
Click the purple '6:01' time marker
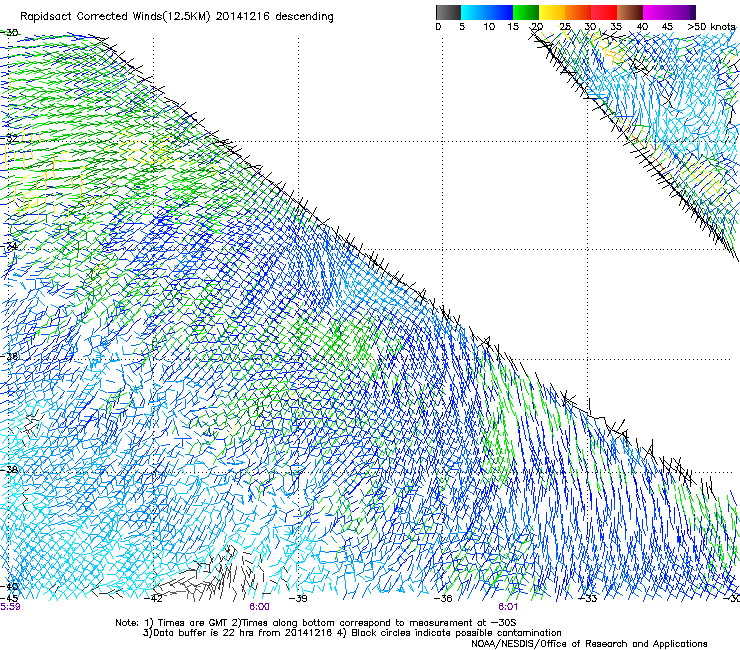508,607
